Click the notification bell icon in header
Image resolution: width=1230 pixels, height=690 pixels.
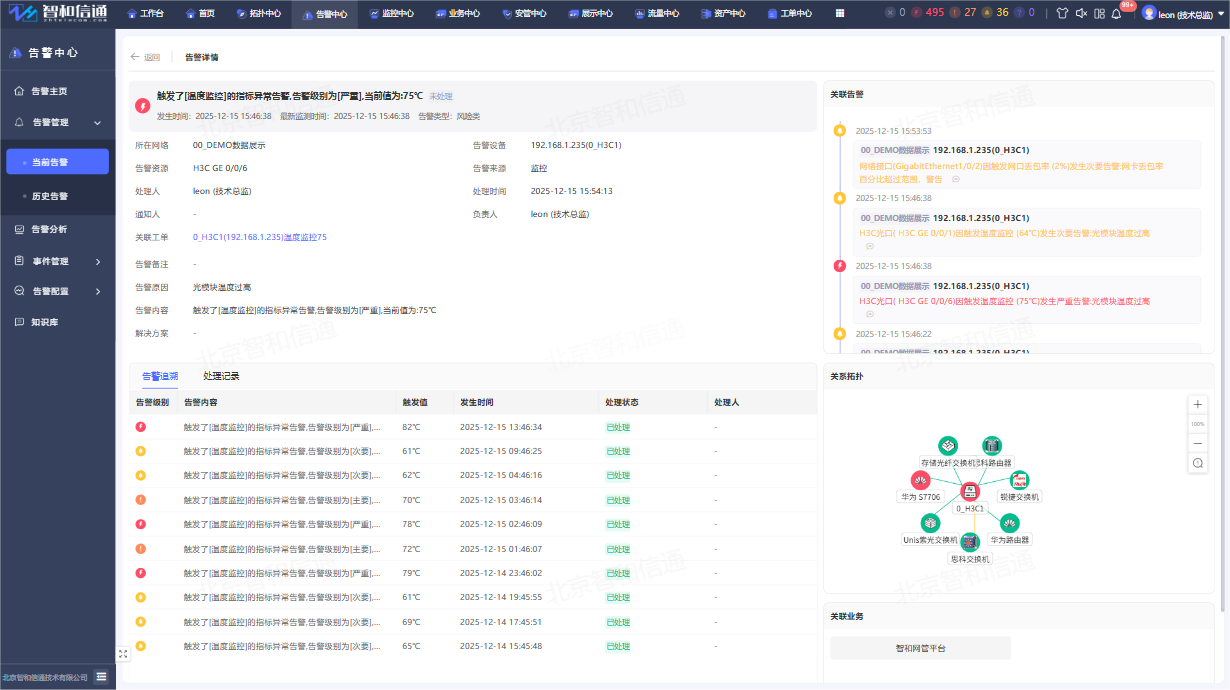pyautogui.click(x=1116, y=14)
